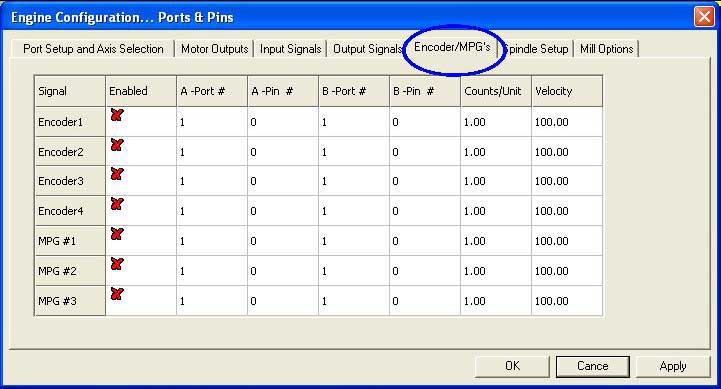Edit the A -Pin # cell for MPG #3
This screenshot has height=389, width=721.
pos(283,301)
